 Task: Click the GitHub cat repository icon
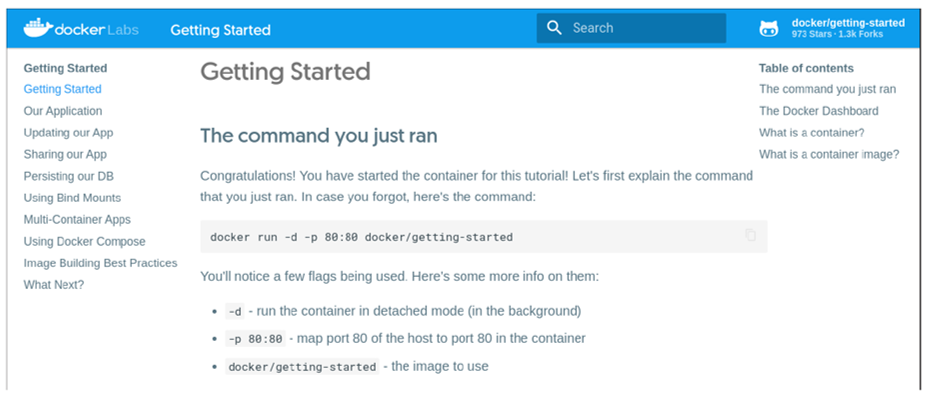(769, 29)
